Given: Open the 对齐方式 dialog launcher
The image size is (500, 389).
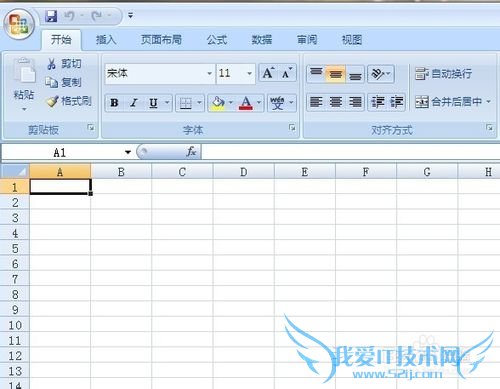Looking at the screenshot, I should tap(489, 127).
